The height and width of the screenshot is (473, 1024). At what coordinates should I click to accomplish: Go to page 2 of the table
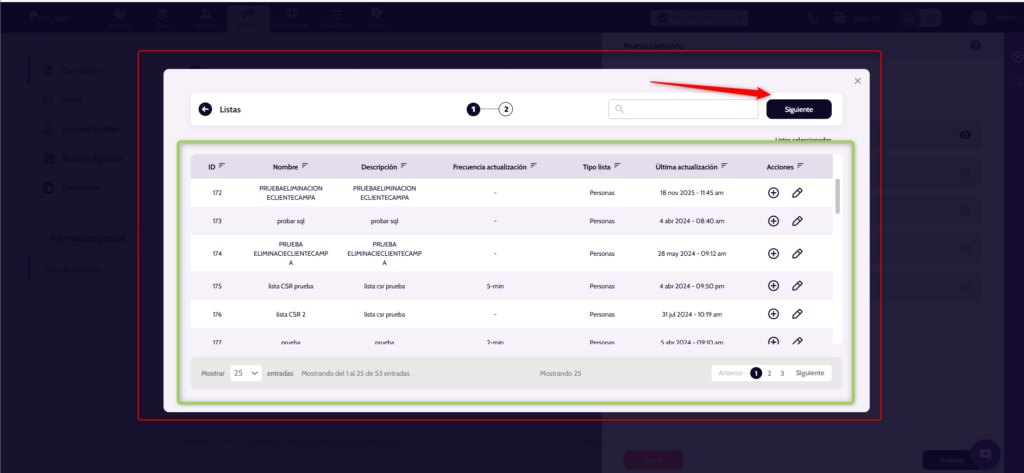pyautogui.click(x=769, y=373)
